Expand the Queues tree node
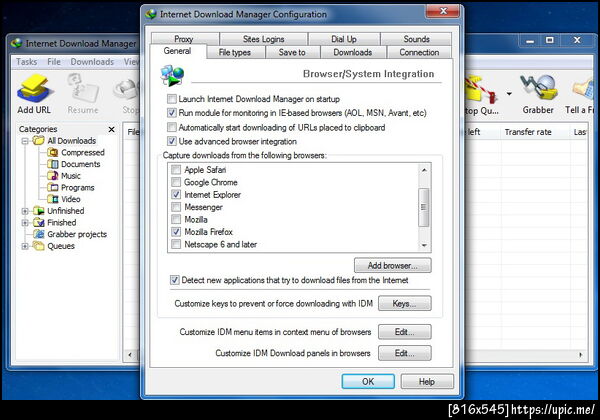Viewport: 600px width, 420px height. 25,246
